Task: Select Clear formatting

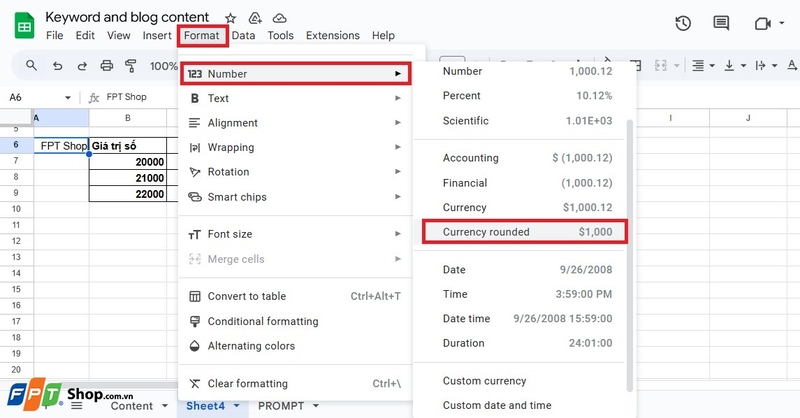Action: click(x=295, y=383)
